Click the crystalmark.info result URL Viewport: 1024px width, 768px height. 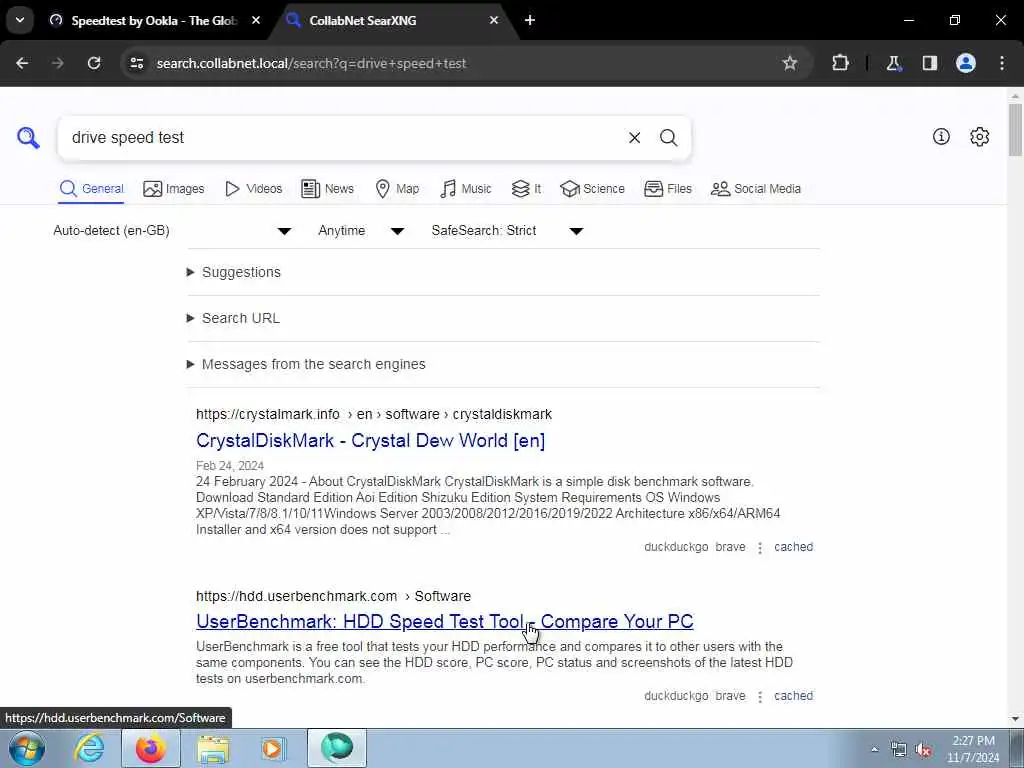click(374, 414)
